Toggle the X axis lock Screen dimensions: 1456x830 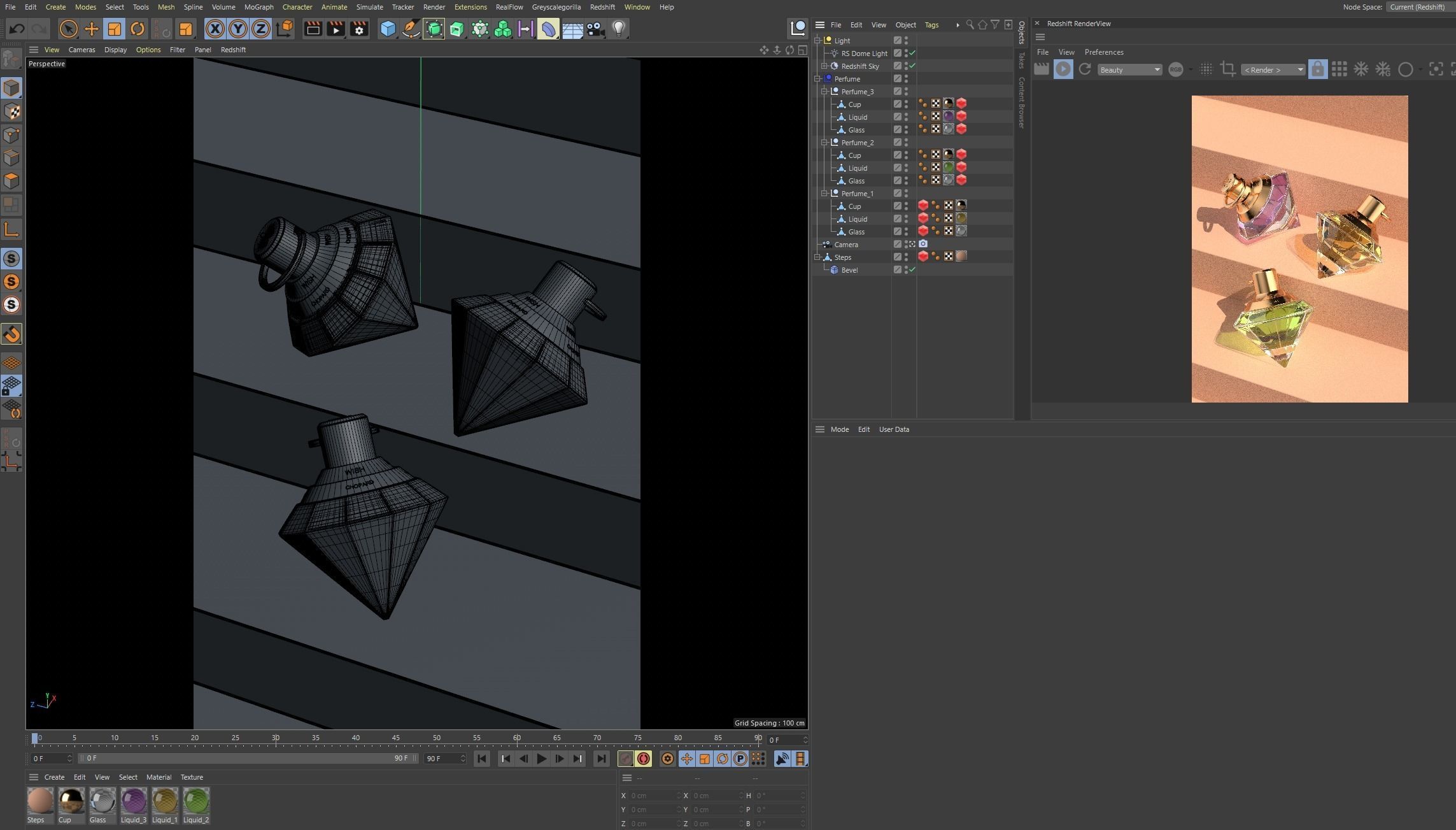(x=215, y=29)
